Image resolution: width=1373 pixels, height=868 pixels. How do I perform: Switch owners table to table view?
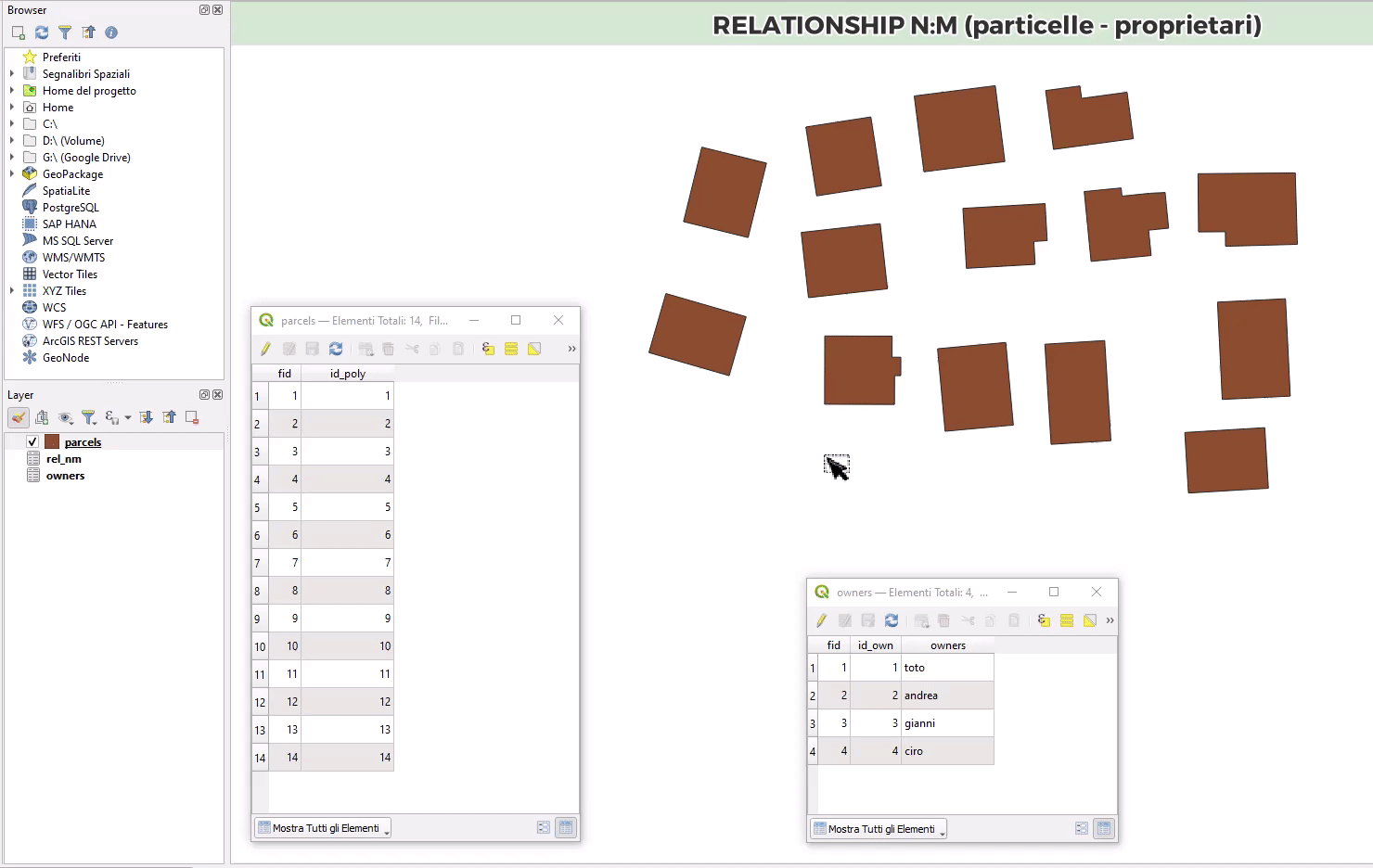pyautogui.click(x=1103, y=829)
